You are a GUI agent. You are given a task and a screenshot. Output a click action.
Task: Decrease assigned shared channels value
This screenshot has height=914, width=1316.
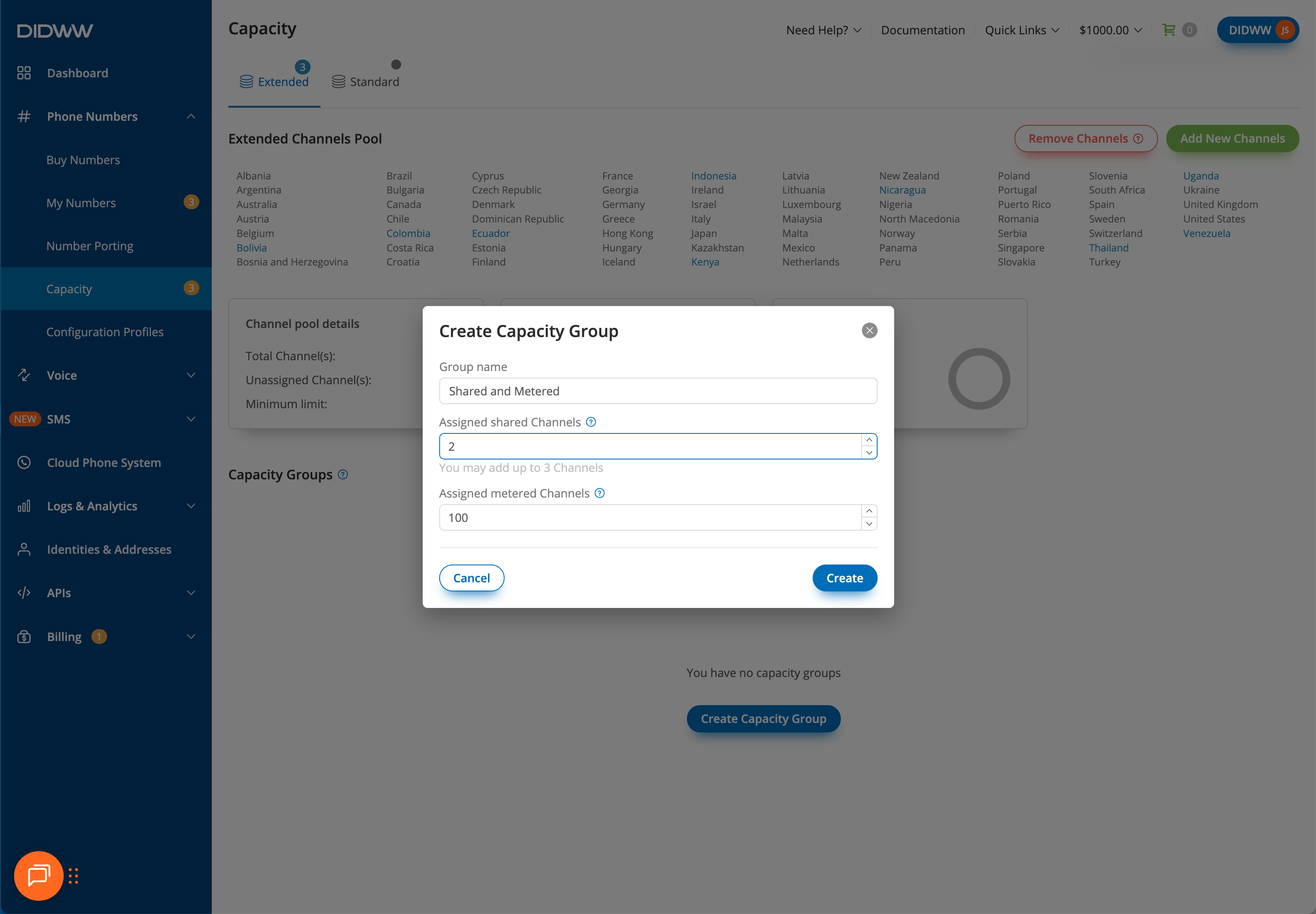point(869,452)
